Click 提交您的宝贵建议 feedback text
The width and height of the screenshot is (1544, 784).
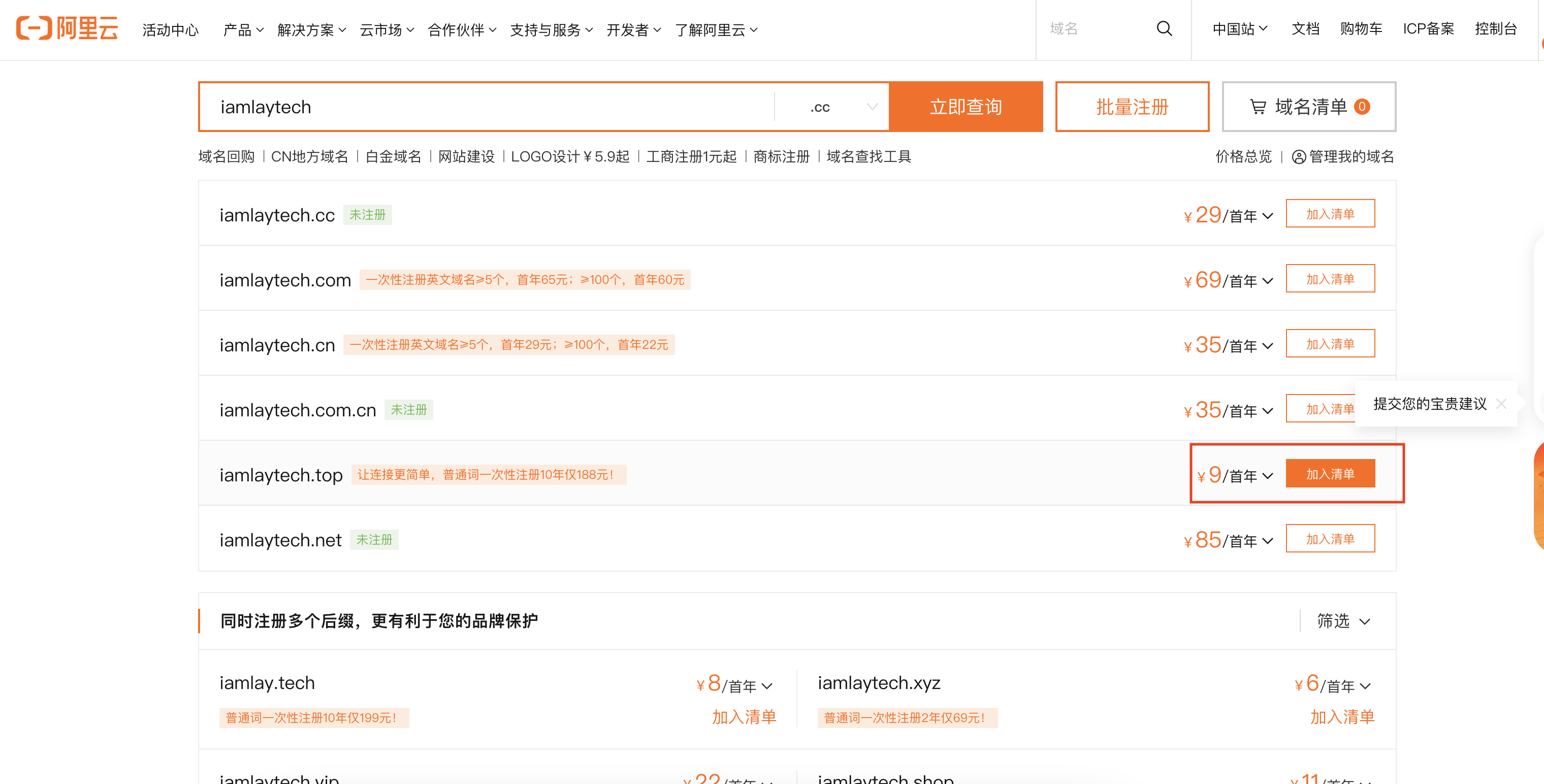point(1430,403)
